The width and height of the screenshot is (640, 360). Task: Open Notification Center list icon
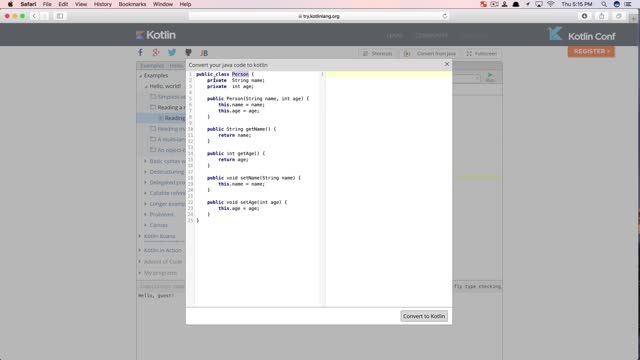coord(629,4)
